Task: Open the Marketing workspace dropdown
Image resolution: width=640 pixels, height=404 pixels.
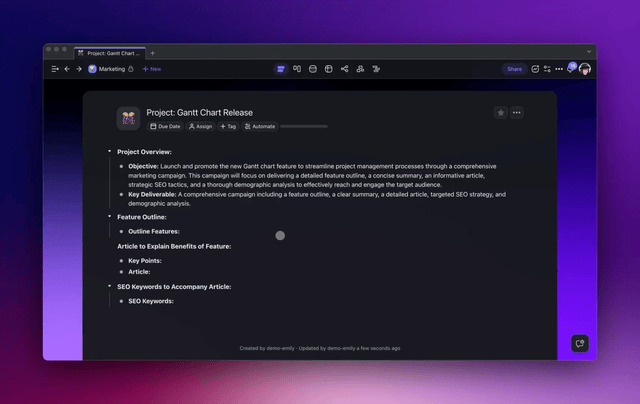Action: point(111,69)
